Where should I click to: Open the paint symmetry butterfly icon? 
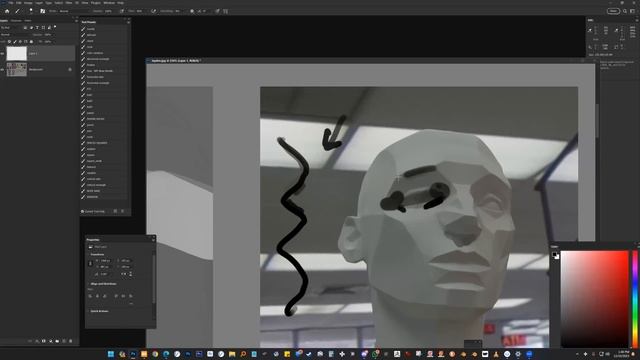pos(225,11)
